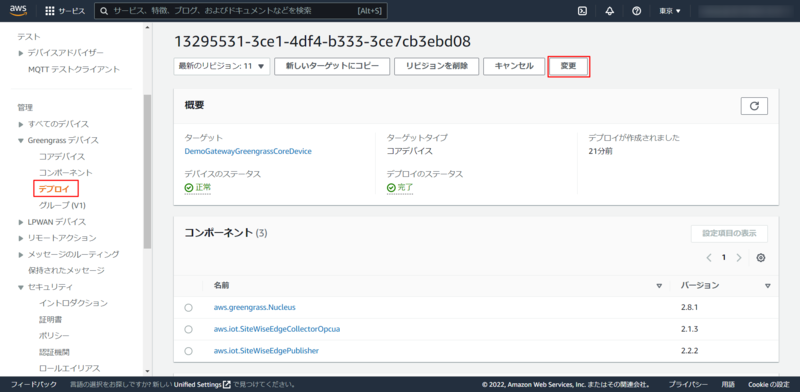Viewport: 800px width, 392px height.
Task: Open 証明書 in sidebar
Action: (x=51, y=320)
